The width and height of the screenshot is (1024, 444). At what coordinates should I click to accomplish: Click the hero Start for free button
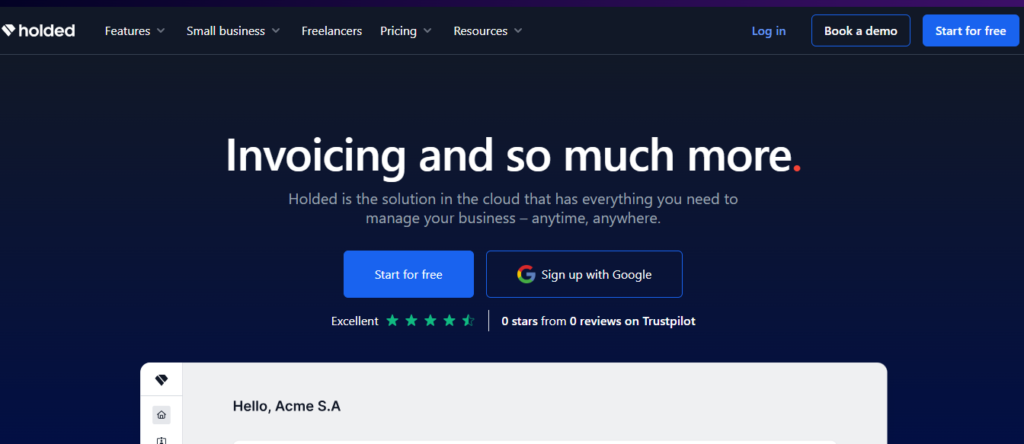(x=408, y=274)
